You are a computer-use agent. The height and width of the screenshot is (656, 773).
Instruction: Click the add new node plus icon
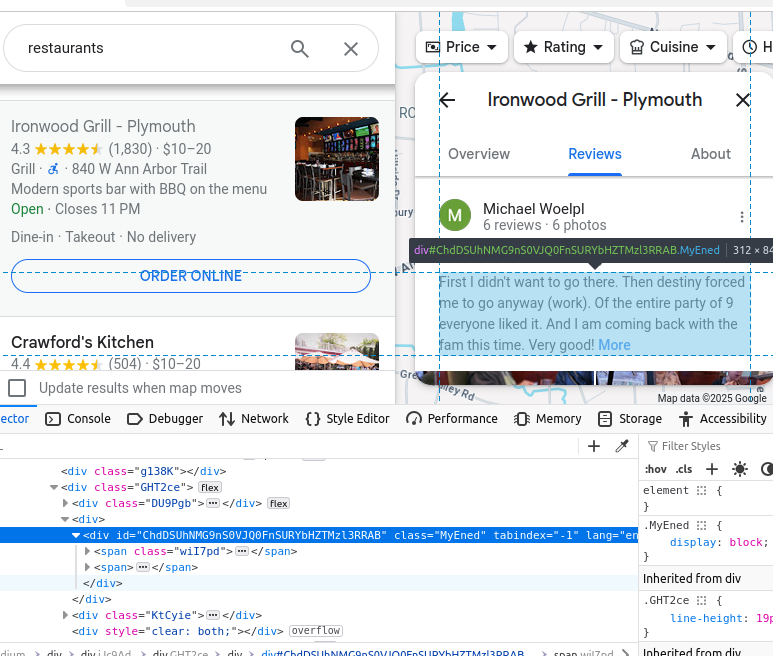coord(594,447)
